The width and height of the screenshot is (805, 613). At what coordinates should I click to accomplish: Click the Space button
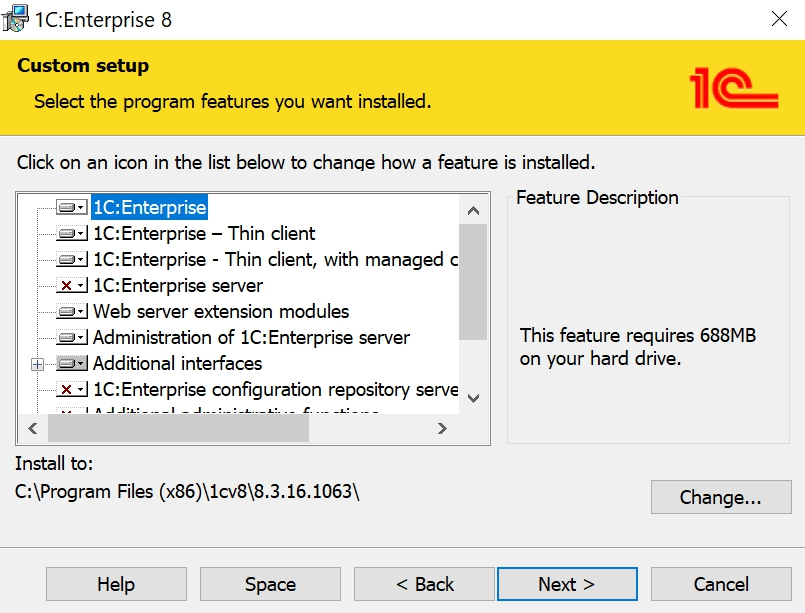(x=270, y=584)
